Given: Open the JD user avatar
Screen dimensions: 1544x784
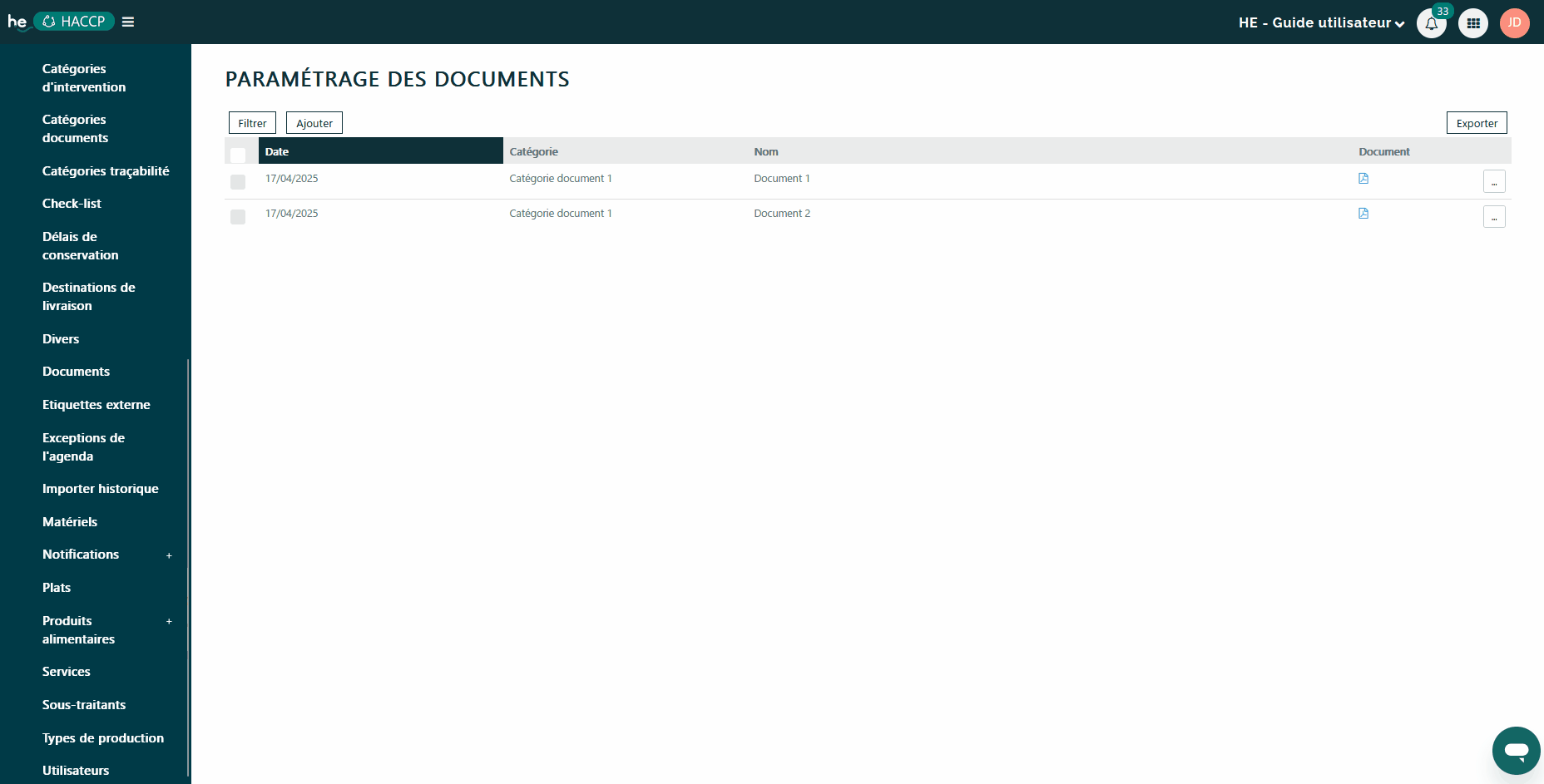Looking at the screenshot, I should pyautogui.click(x=1515, y=23).
